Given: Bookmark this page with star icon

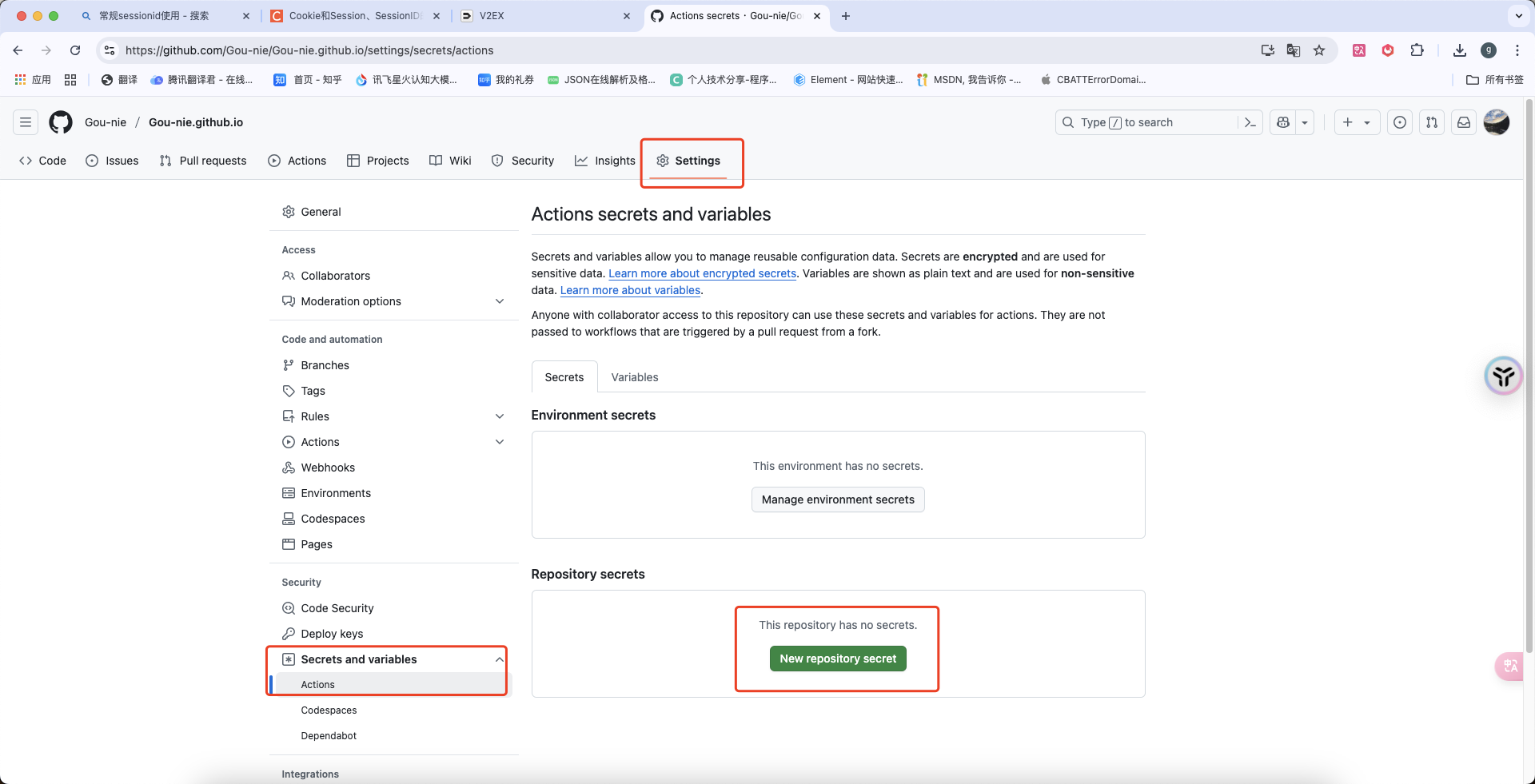Looking at the screenshot, I should click(1319, 50).
